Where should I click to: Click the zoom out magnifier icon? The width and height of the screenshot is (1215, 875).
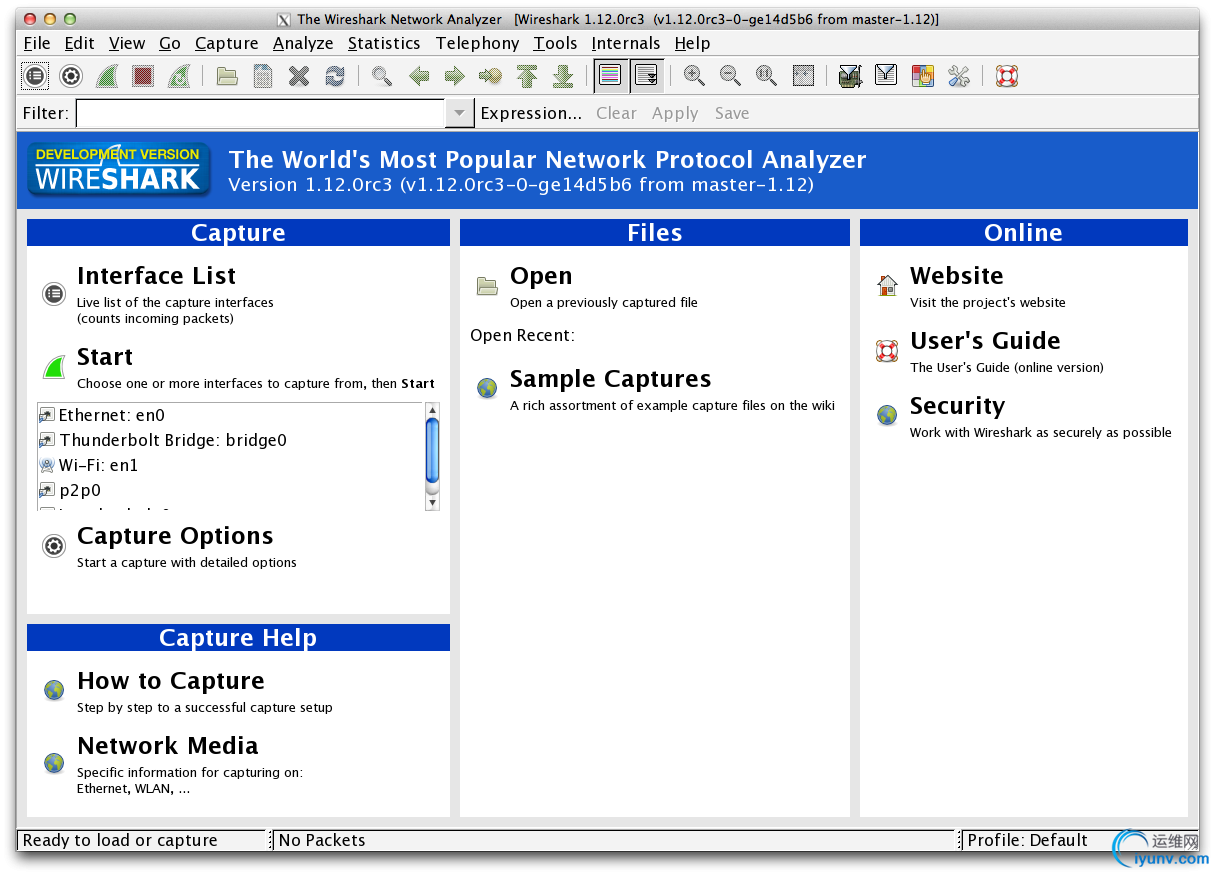click(730, 76)
